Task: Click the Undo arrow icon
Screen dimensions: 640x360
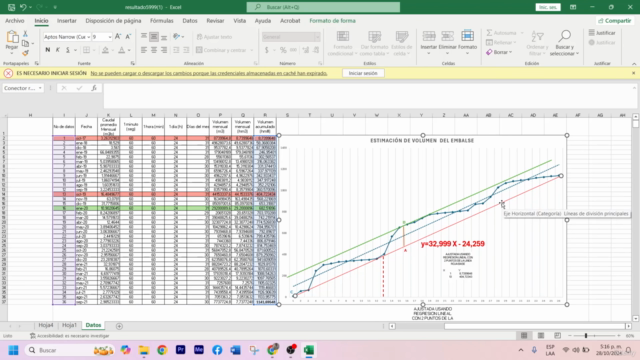Action: coord(23,7)
